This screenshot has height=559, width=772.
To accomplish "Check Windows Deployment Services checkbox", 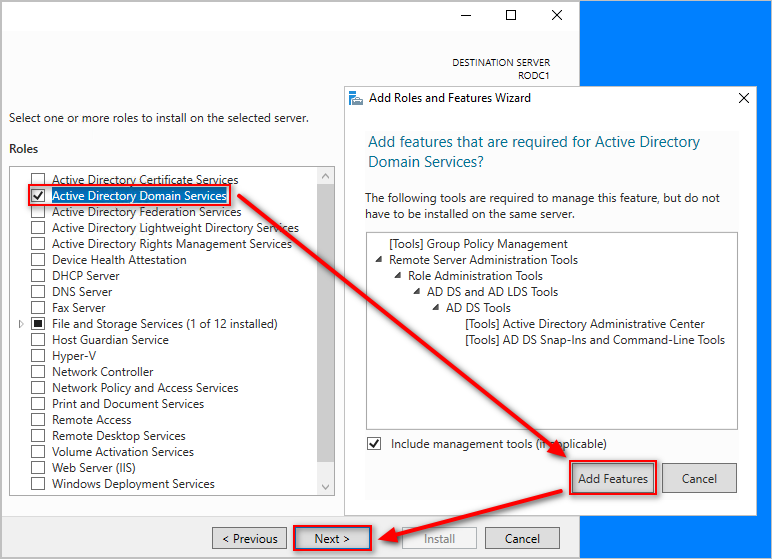I will 38,484.
